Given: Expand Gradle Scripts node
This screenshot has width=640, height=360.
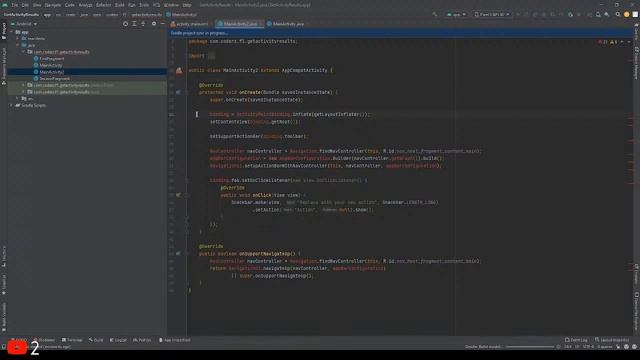Looking at the screenshot, I should click(12, 105).
